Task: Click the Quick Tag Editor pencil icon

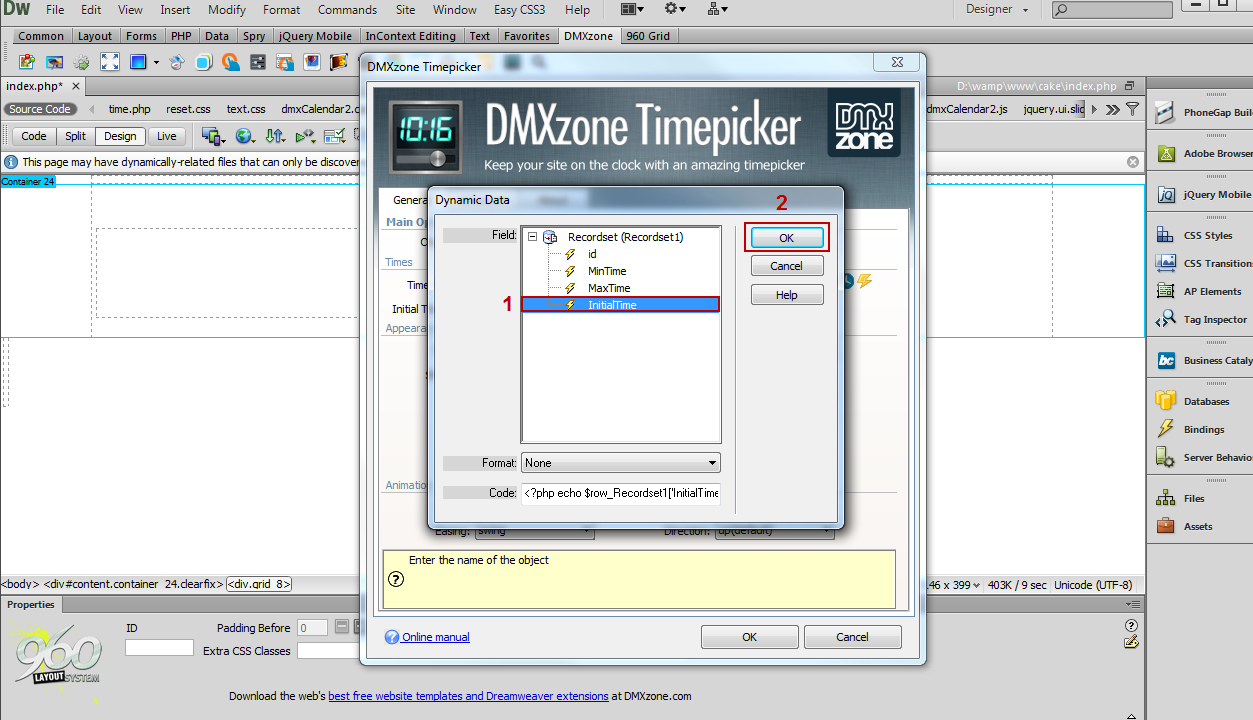Action: point(1131,642)
